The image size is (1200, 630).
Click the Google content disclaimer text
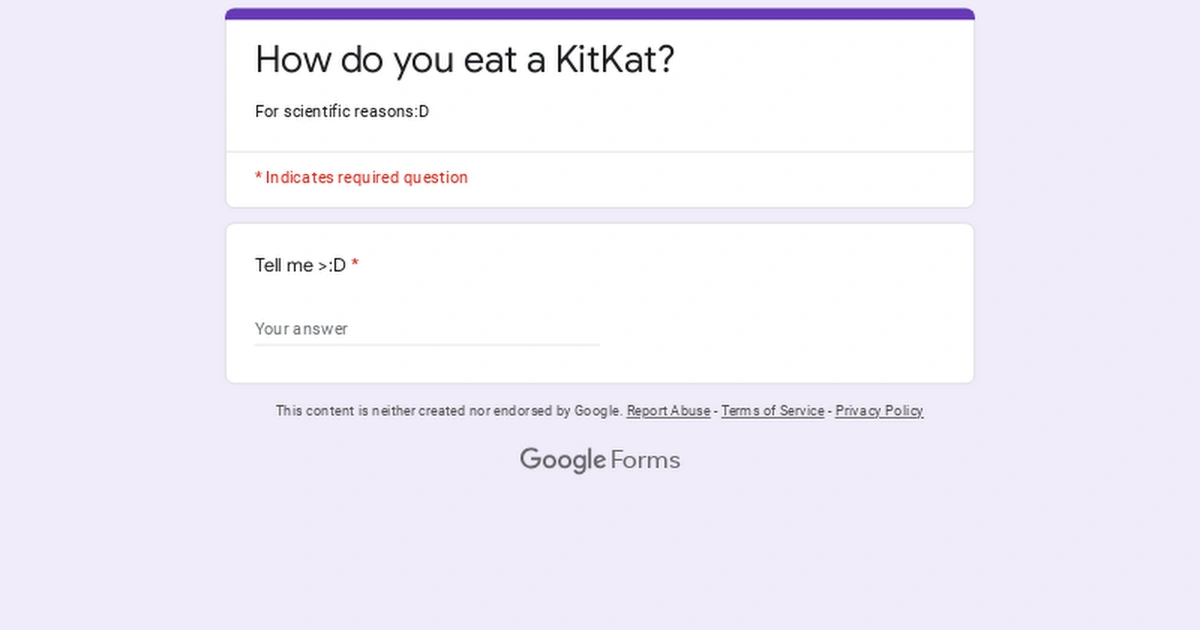pos(448,411)
